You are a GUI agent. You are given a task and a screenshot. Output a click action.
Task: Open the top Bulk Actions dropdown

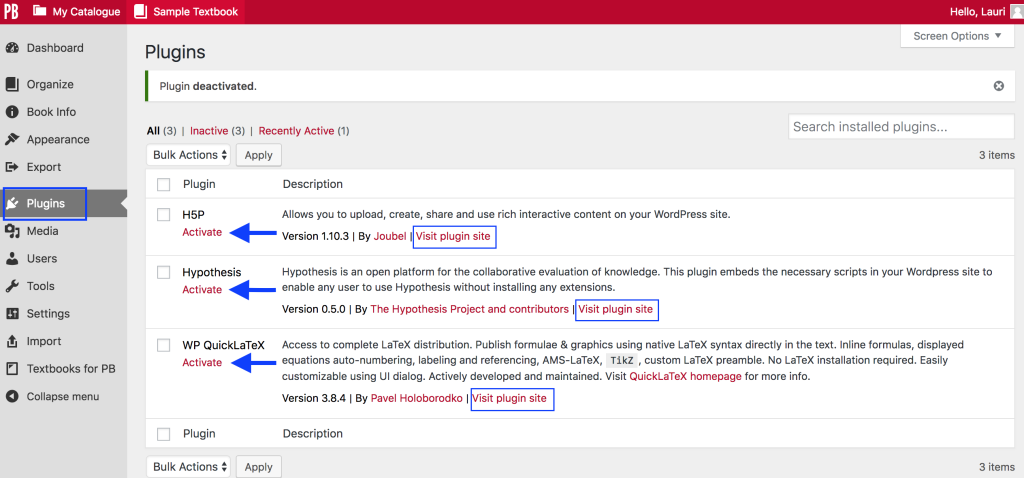189,155
